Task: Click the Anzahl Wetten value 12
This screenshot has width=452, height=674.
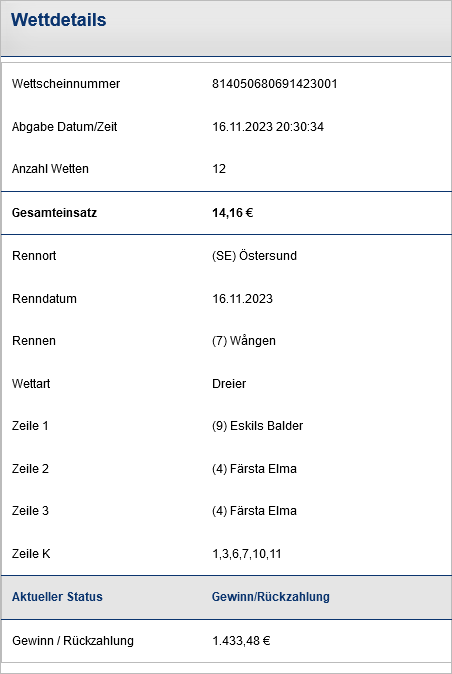Action: click(219, 169)
